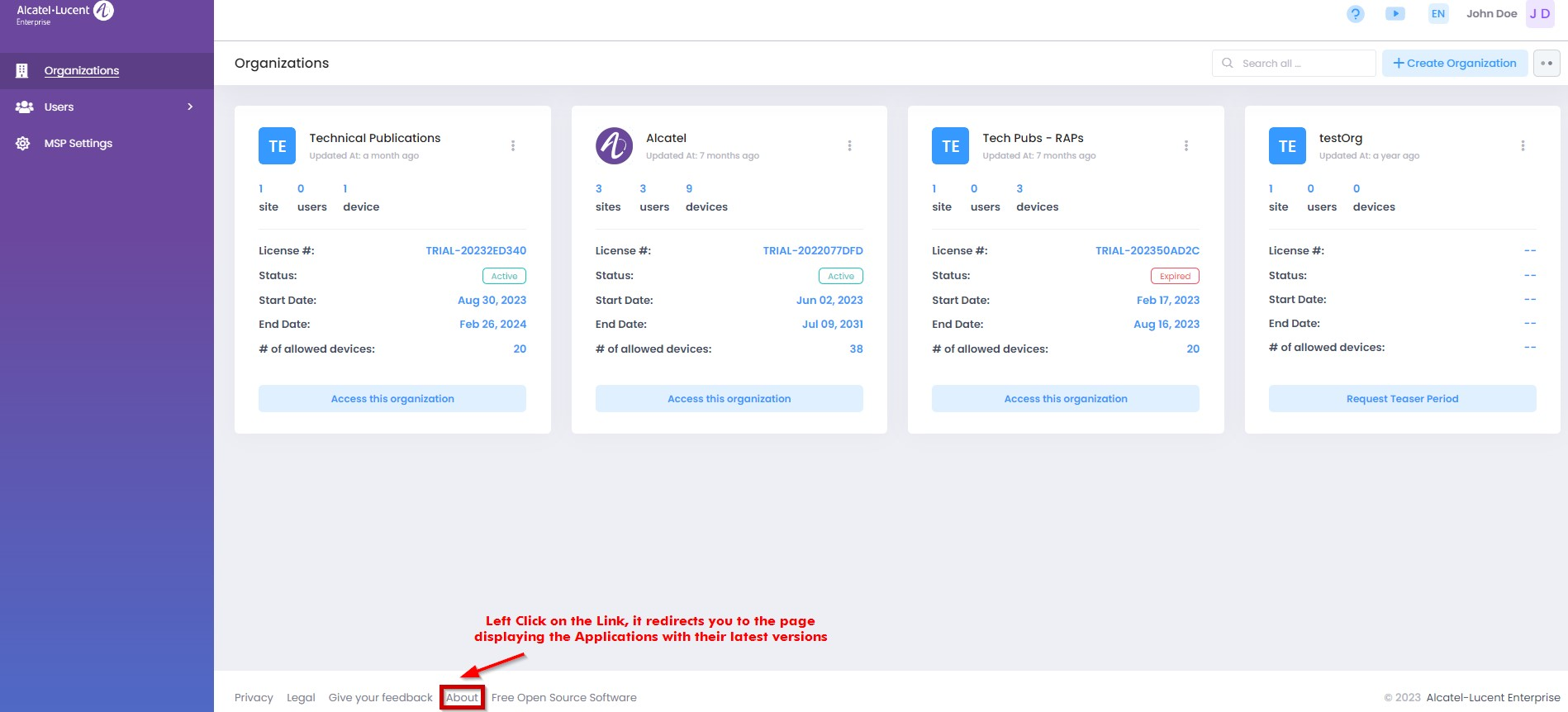Click Alcatel allowed devices value 38
This screenshot has height=712, width=1568.
[856, 349]
